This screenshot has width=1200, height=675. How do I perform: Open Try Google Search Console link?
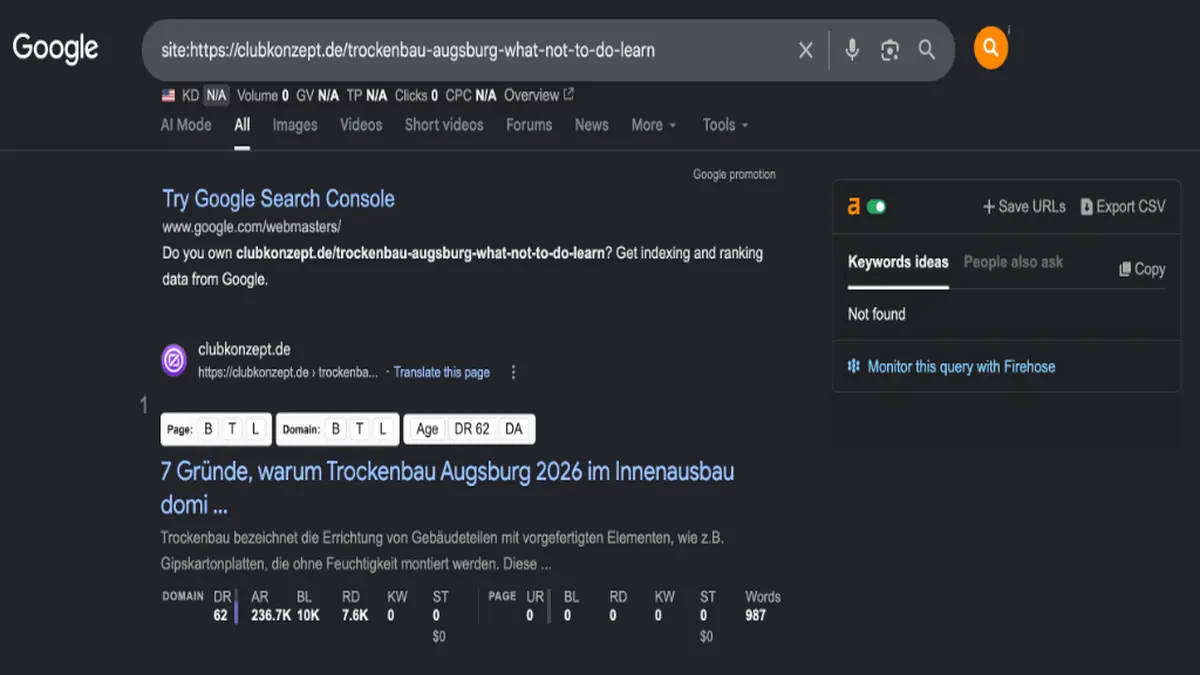279,199
